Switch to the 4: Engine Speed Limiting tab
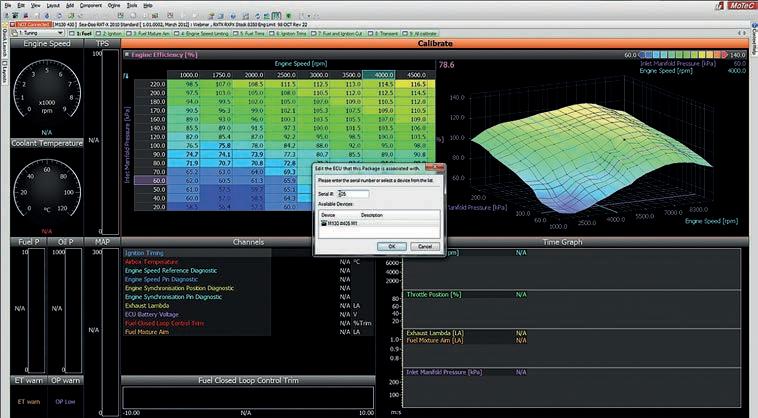Viewport: 758px width, 418px height. 201,33
